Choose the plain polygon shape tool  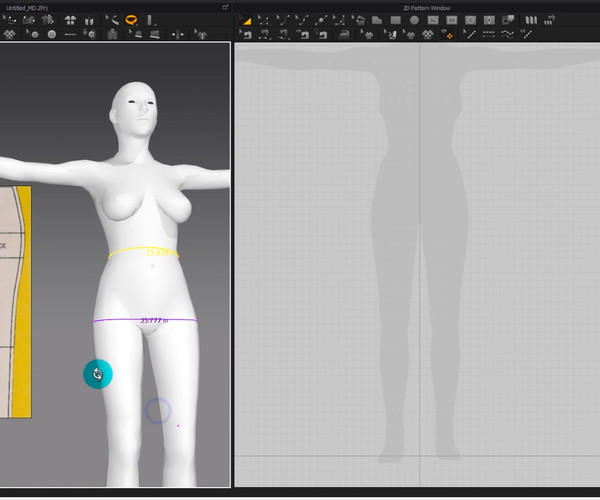coord(377,20)
